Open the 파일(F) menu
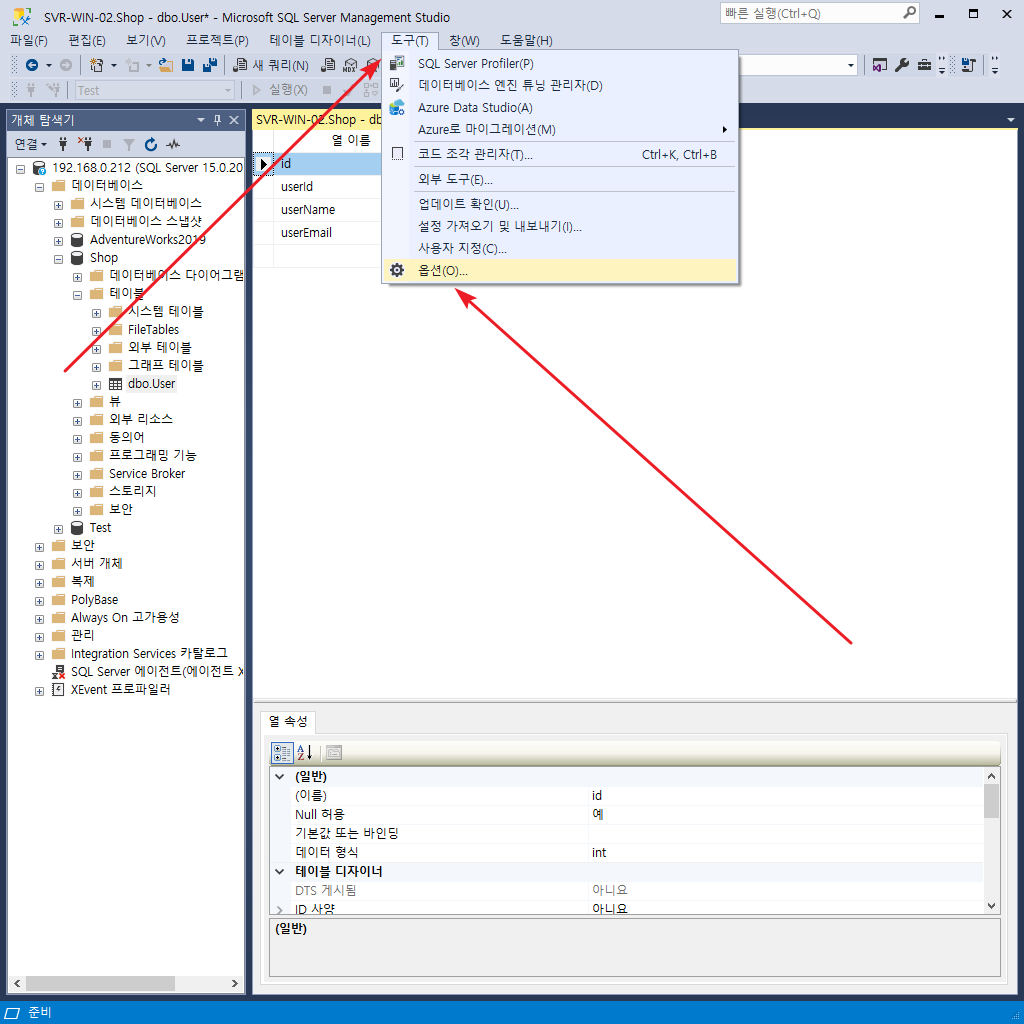This screenshot has height=1024, width=1024. [29, 40]
